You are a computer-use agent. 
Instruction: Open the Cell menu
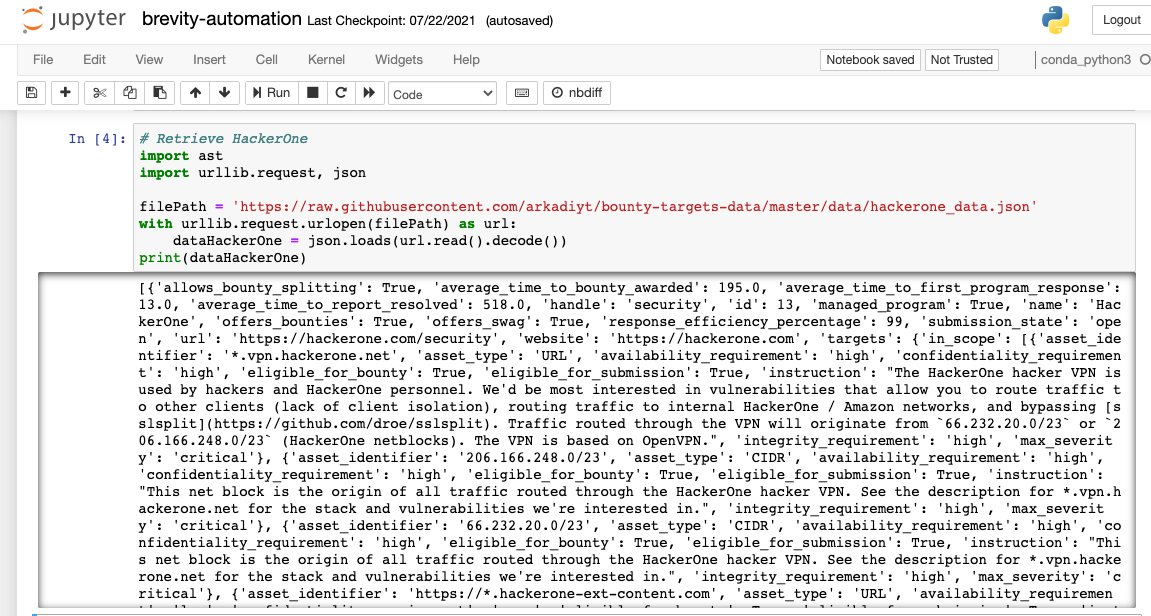(266, 60)
